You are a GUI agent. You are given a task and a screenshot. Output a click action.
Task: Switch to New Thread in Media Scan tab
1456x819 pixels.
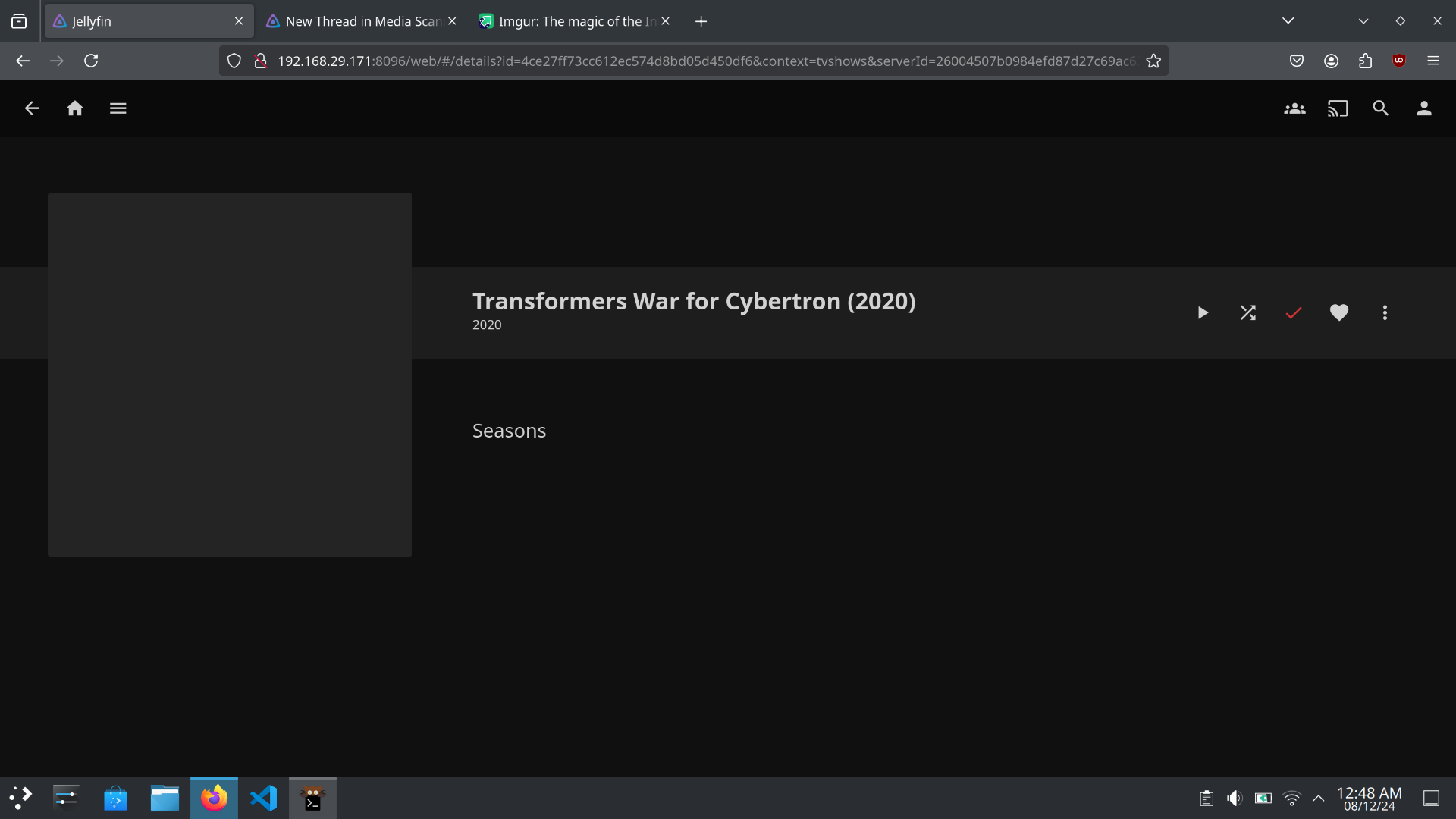click(x=356, y=21)
